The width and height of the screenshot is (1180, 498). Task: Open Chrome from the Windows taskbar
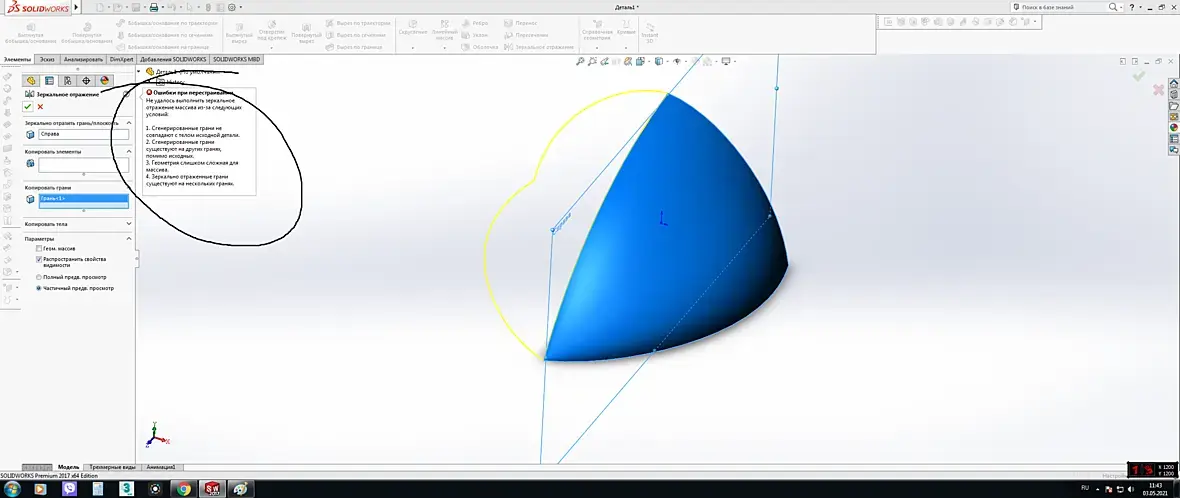pyautogui.click(x=184, y=489)
